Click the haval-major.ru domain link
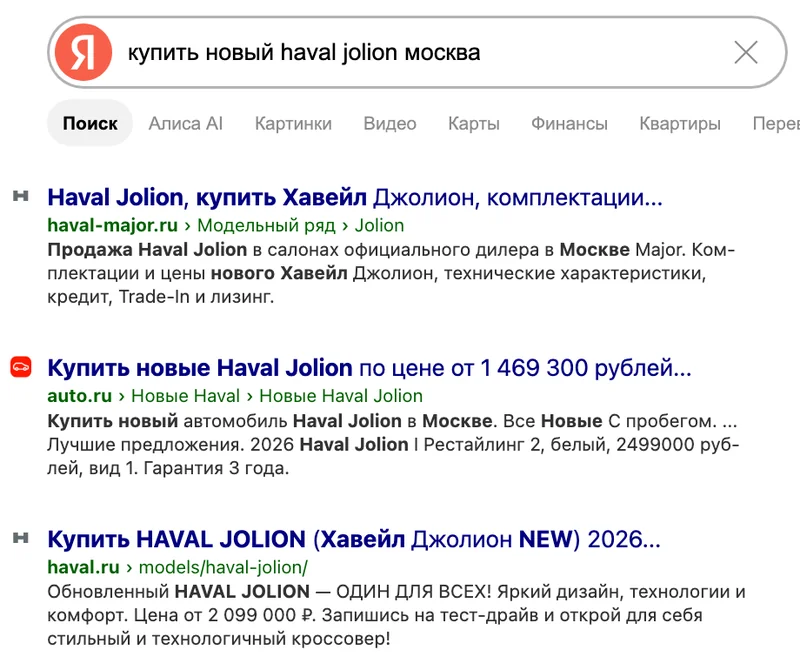Viewport: 800px width, 670px height. click(x=113, y=225)
